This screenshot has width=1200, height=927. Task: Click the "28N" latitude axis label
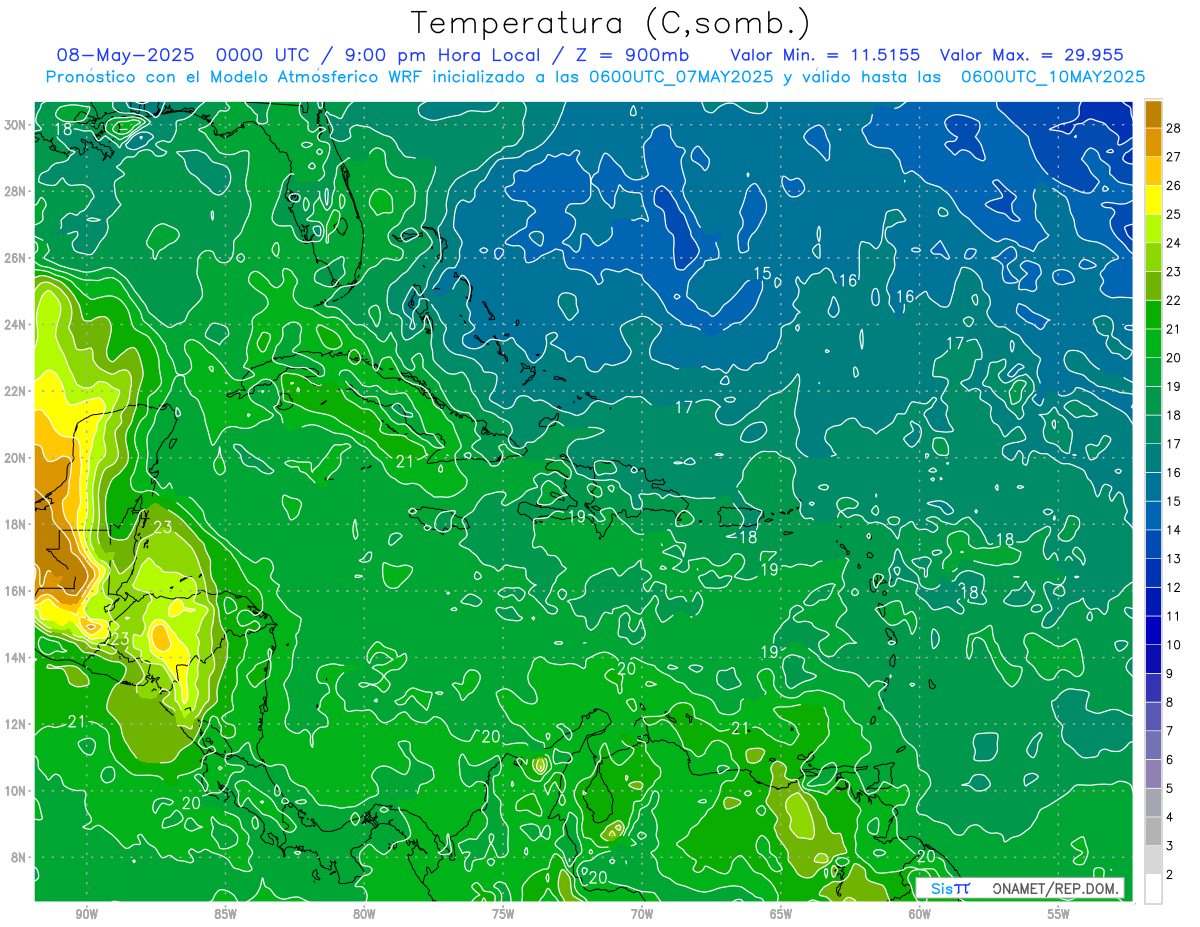[x=15, y=191]
